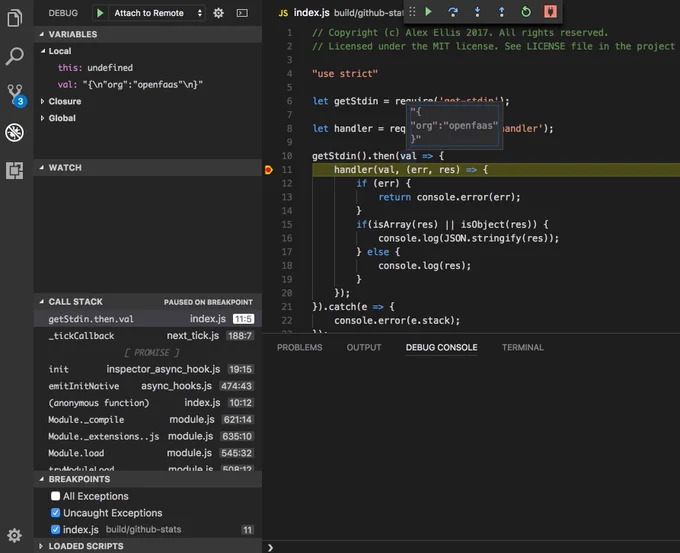Open the Manage gear at bottom of activity bar
Viewport: 680px width, 553px height.
click(14, 535)
